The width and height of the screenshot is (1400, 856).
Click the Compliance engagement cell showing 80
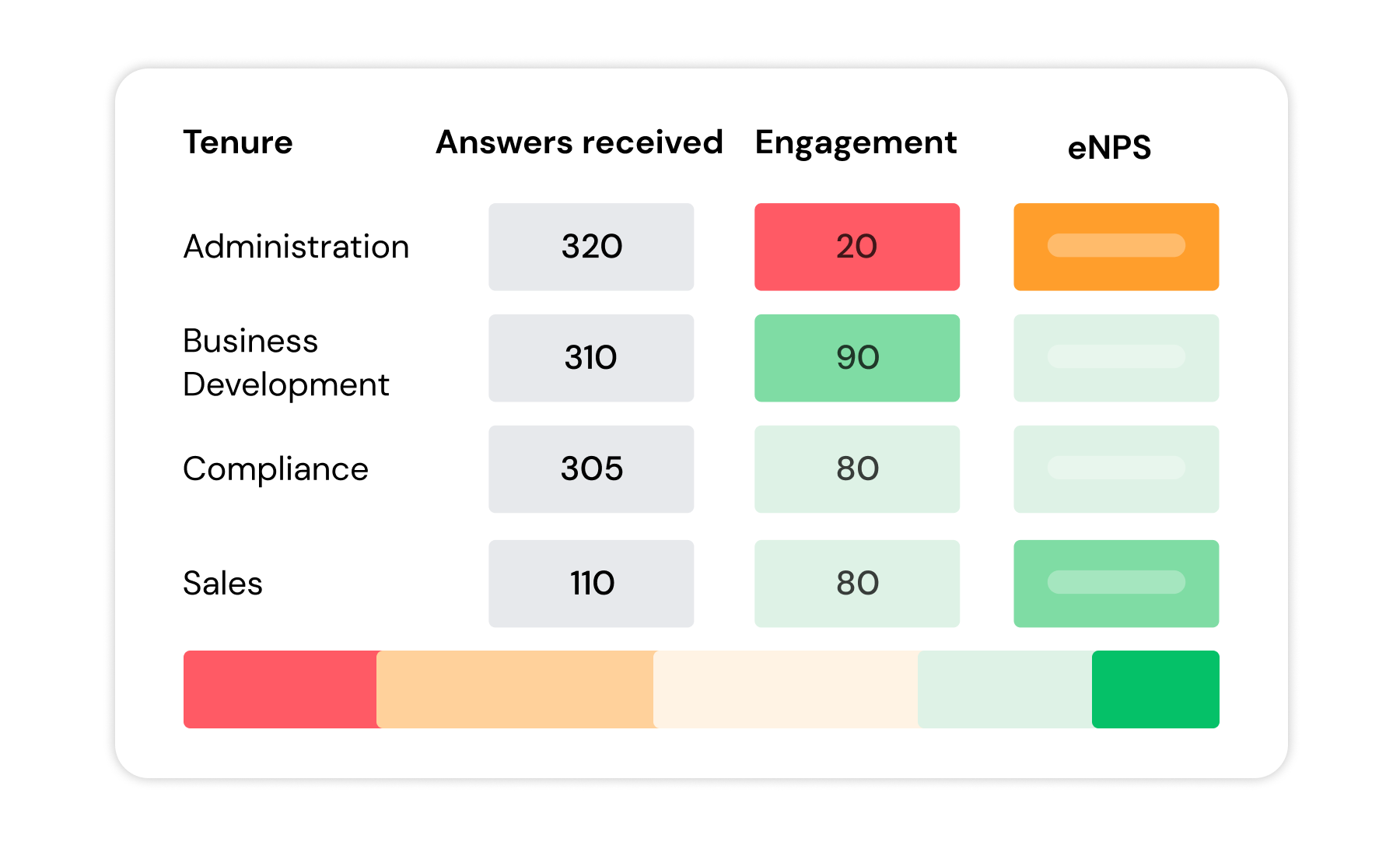click(x=857, y=469)
